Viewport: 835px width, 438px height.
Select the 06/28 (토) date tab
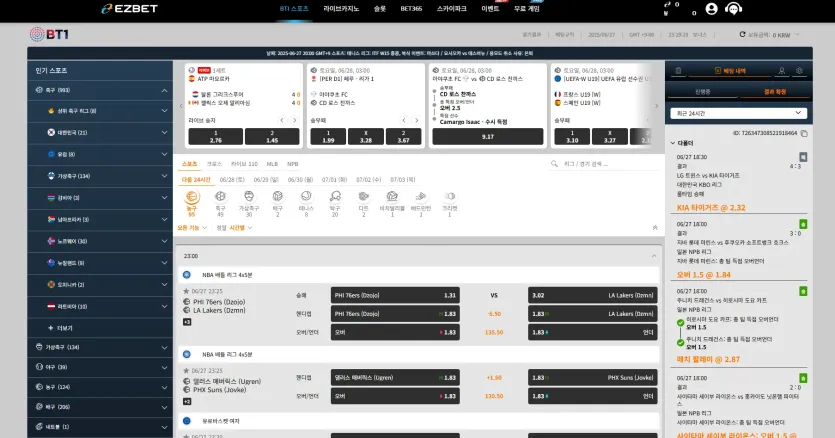point(232,180)
